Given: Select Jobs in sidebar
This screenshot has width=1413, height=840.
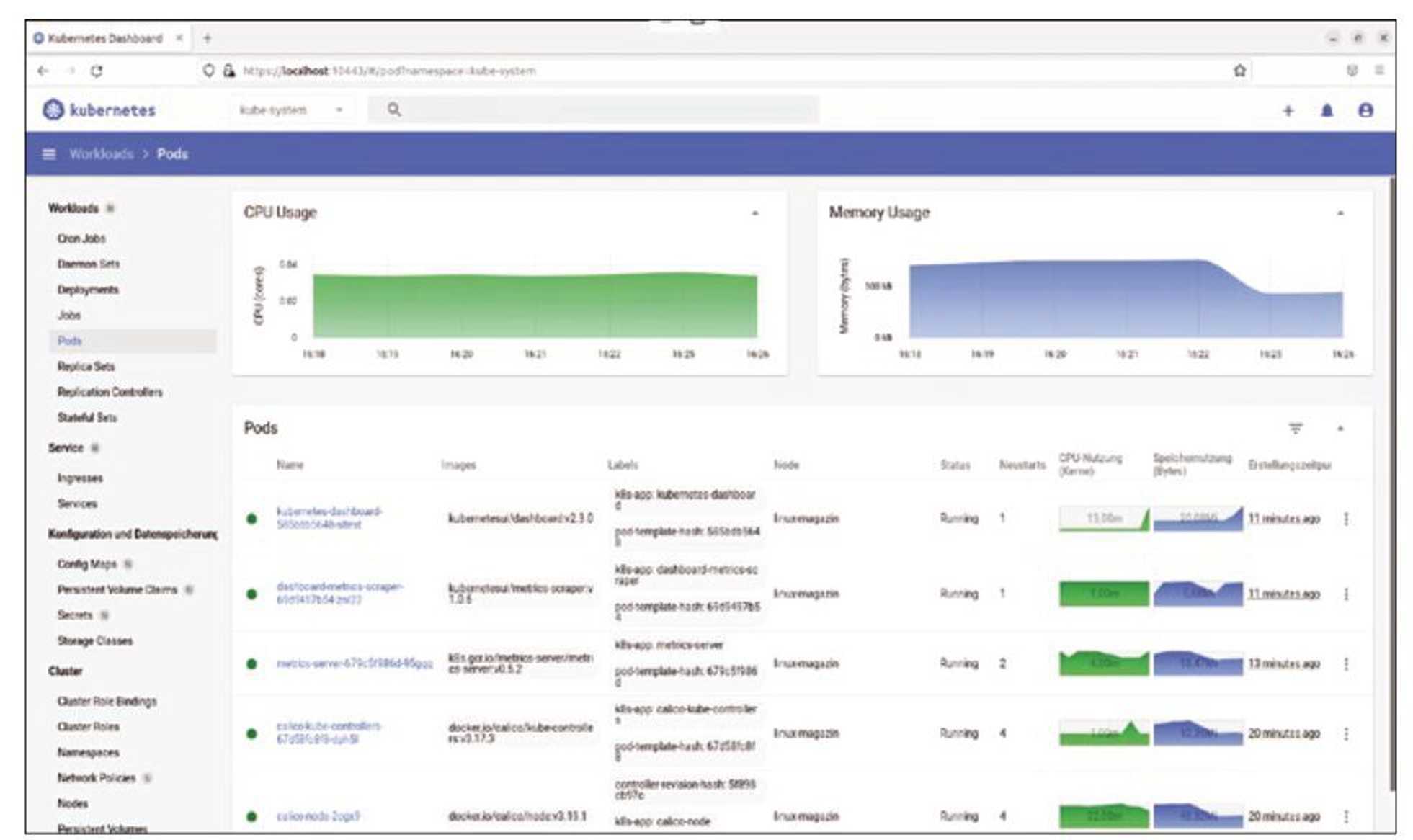Looking at the screenshot, I should [69, 315].
